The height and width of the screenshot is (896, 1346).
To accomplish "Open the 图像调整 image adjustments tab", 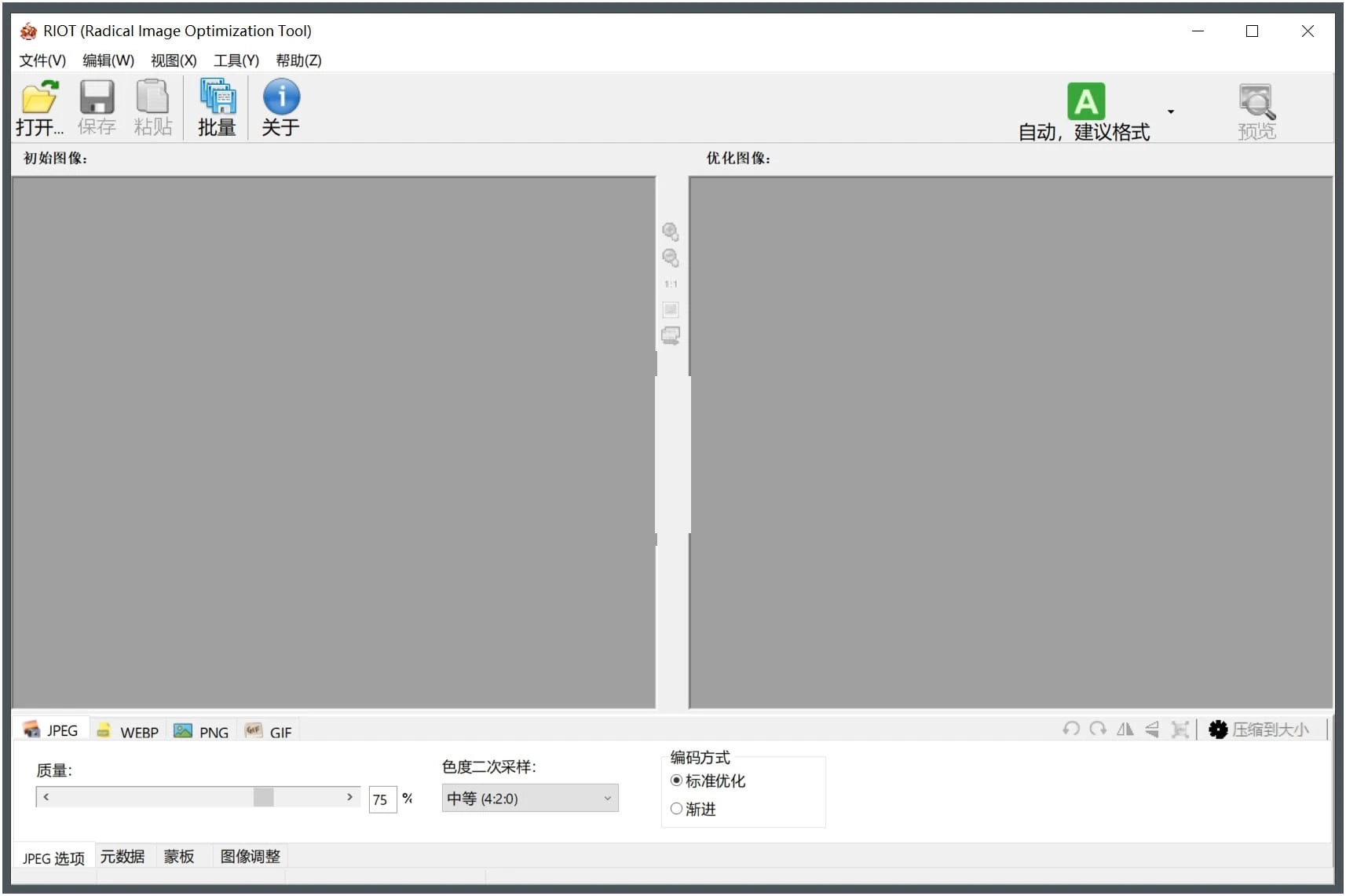I will [250, 857].
